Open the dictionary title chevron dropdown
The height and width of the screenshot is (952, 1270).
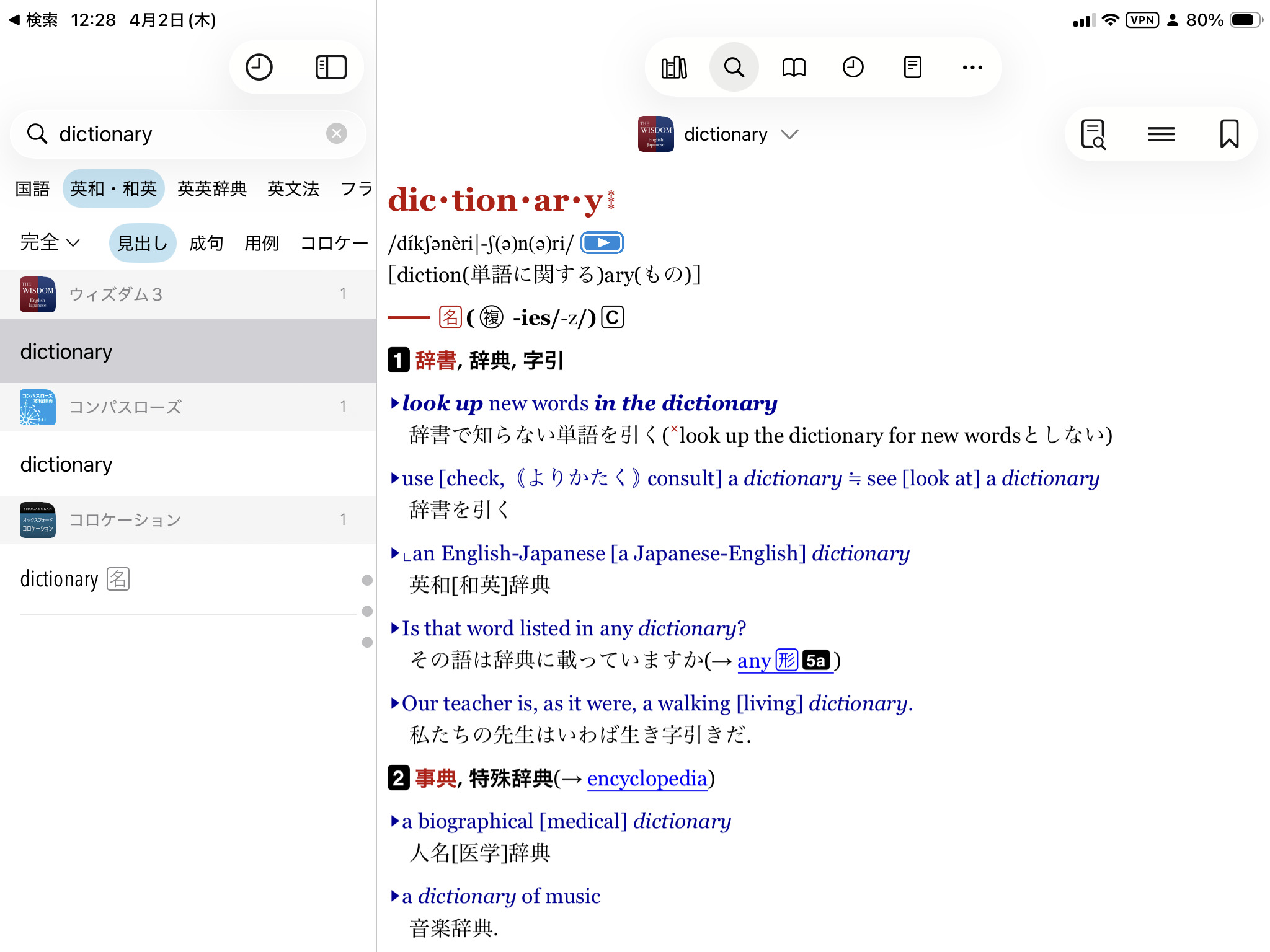[789, 134]
